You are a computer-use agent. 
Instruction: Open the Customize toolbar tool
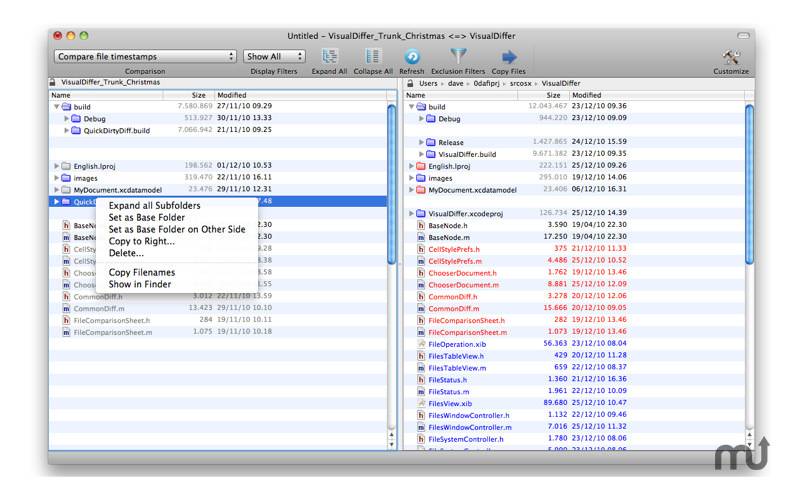coord(731,57)
